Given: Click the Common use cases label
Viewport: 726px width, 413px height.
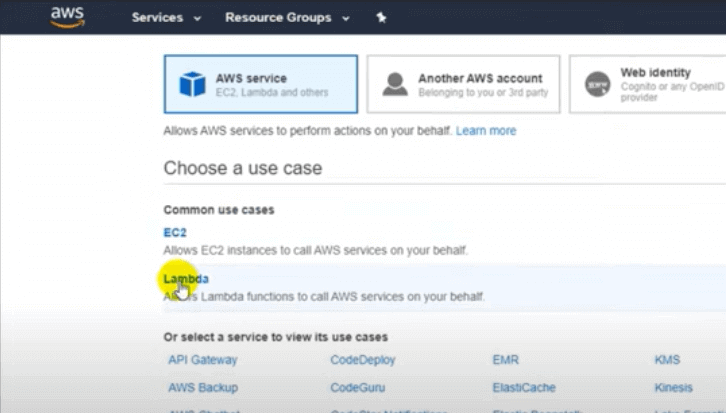Looking at the screenshot, I should coord(219,210).
